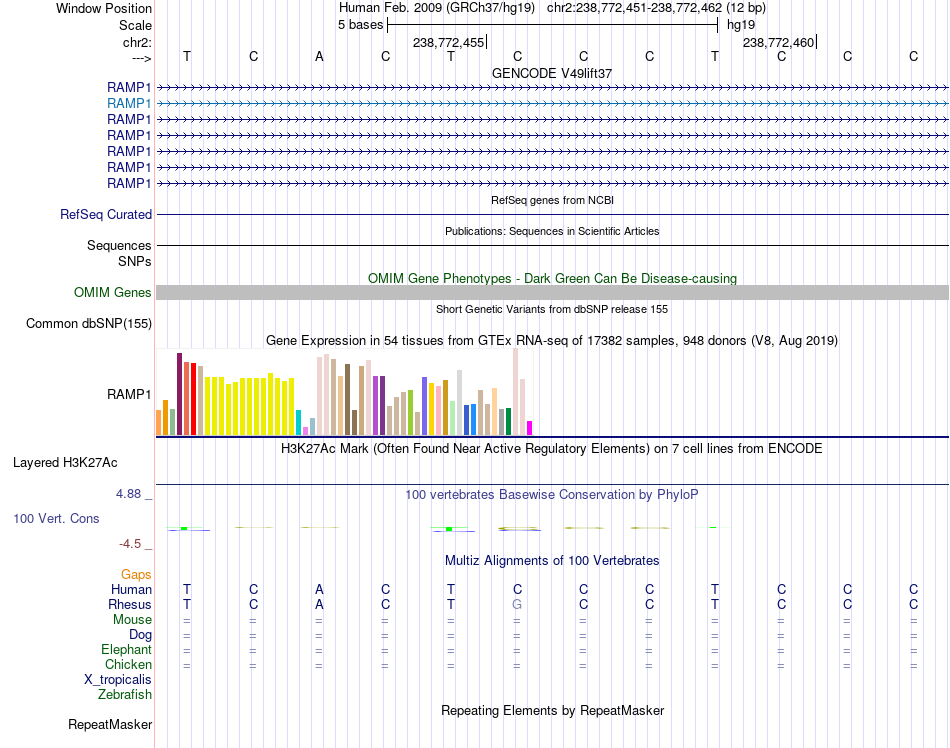950x748 pixels.
Task: Open the GTEx 'Gene Expression in 54 tissues' title
Action: [x=552, y=340]
